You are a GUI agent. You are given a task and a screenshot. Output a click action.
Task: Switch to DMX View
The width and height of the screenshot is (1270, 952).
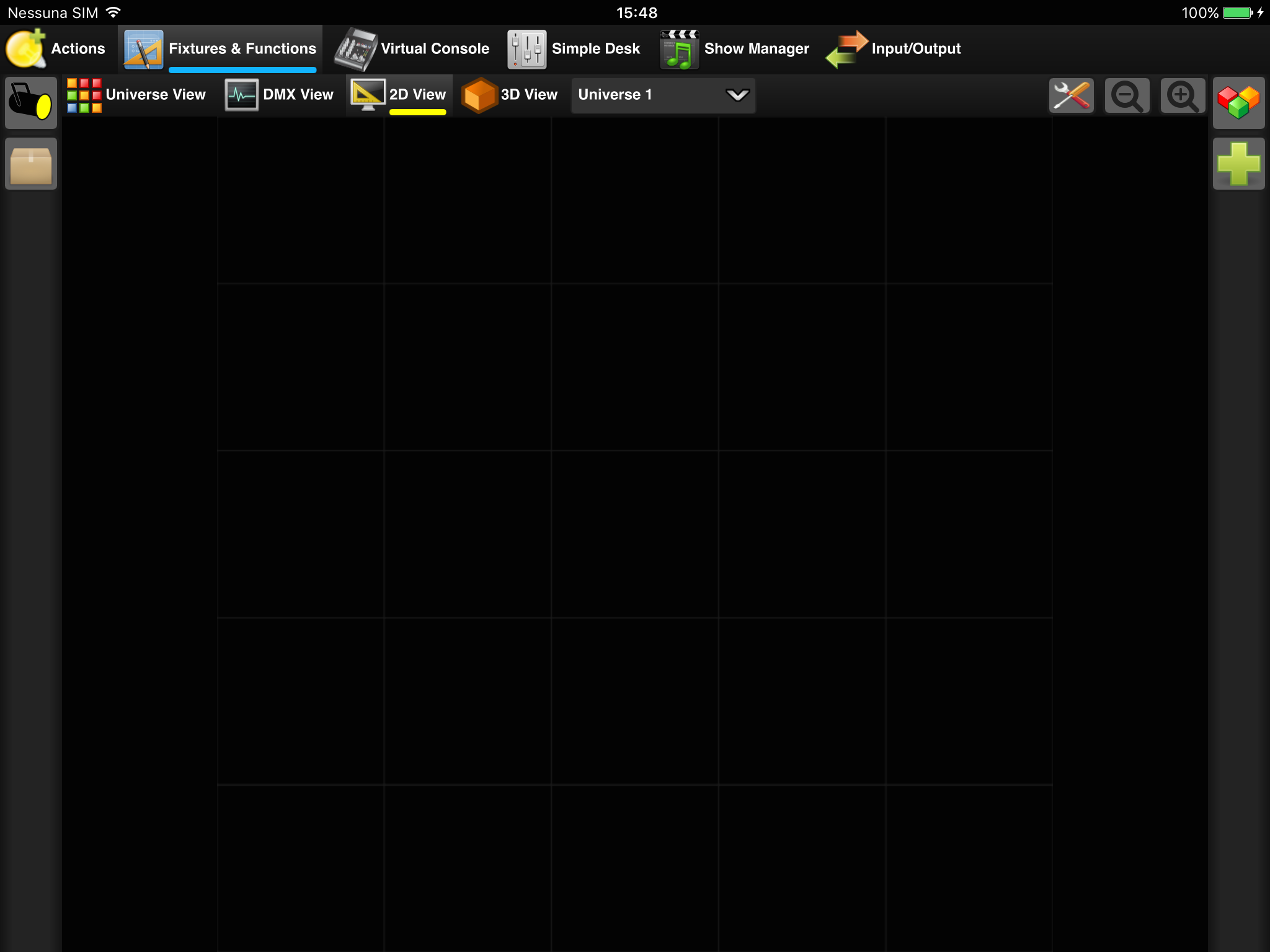coord(279,95)
